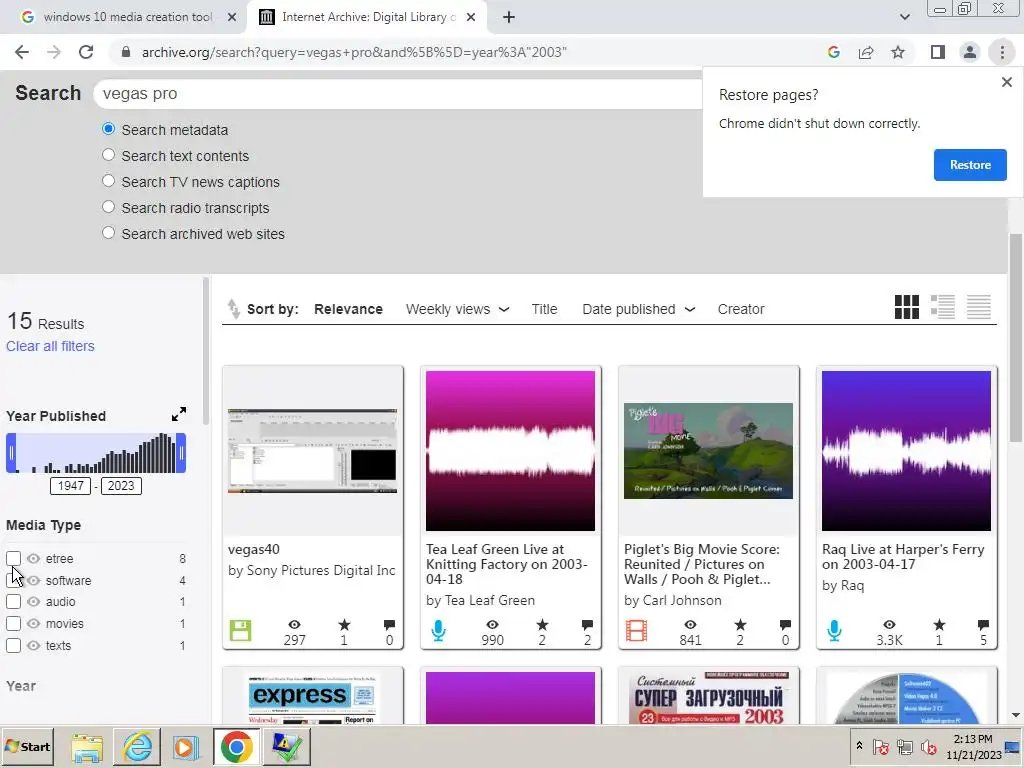The width and height of the screenshot is (1024, 768).
Task: Open the vegas40 title link
Action: [x=253, y=549]
